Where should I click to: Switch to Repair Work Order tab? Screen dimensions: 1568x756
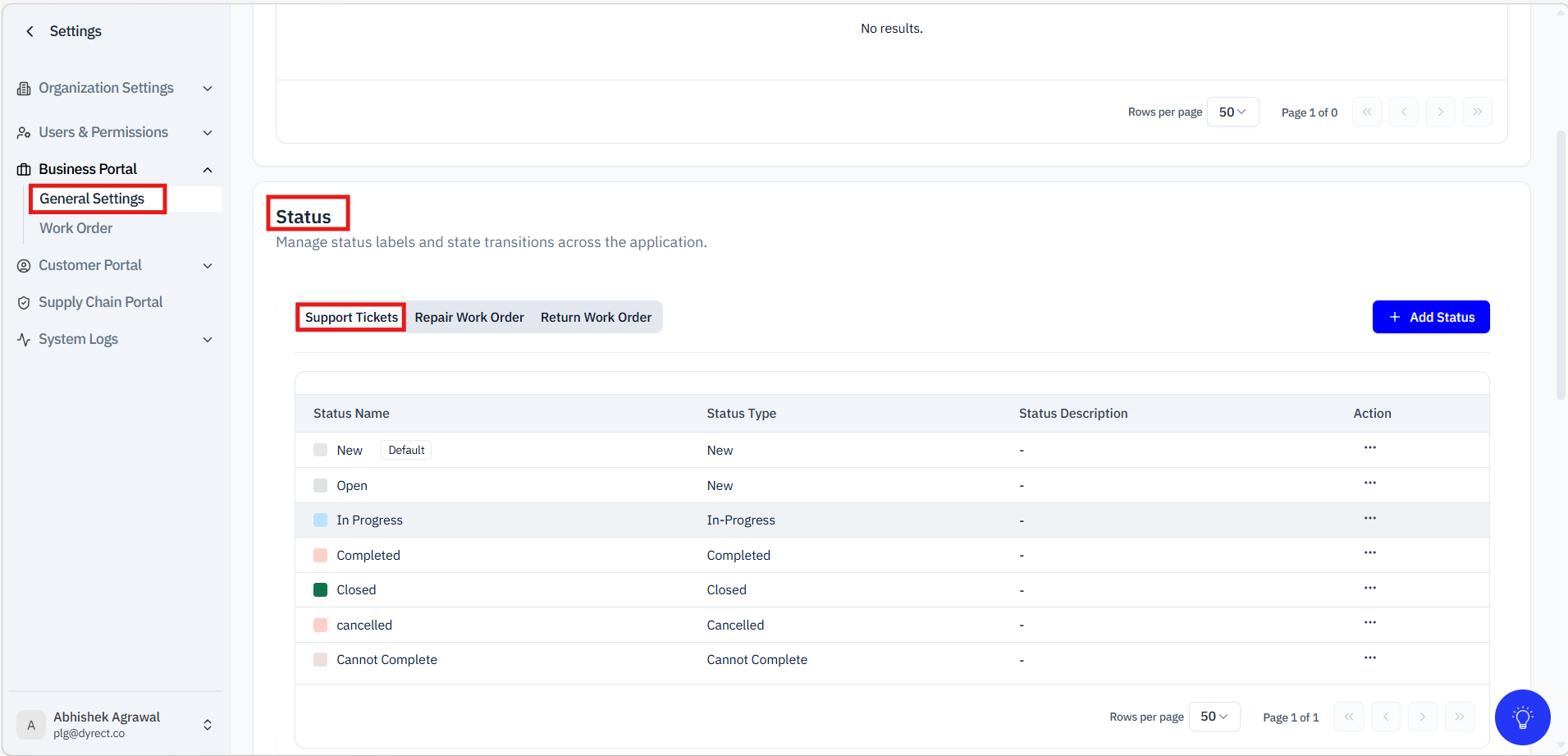[x=469, y=317]
